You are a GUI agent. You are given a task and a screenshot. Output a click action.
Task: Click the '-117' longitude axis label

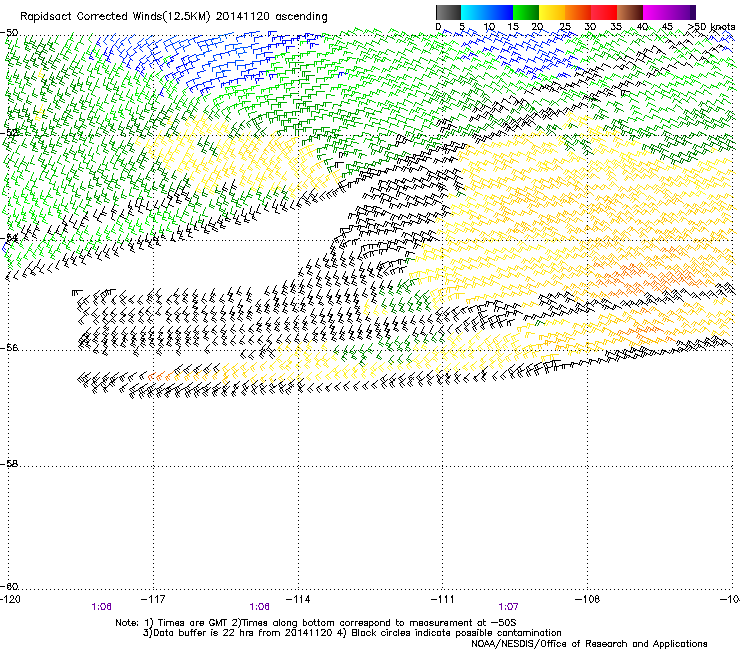click(153, 599)
